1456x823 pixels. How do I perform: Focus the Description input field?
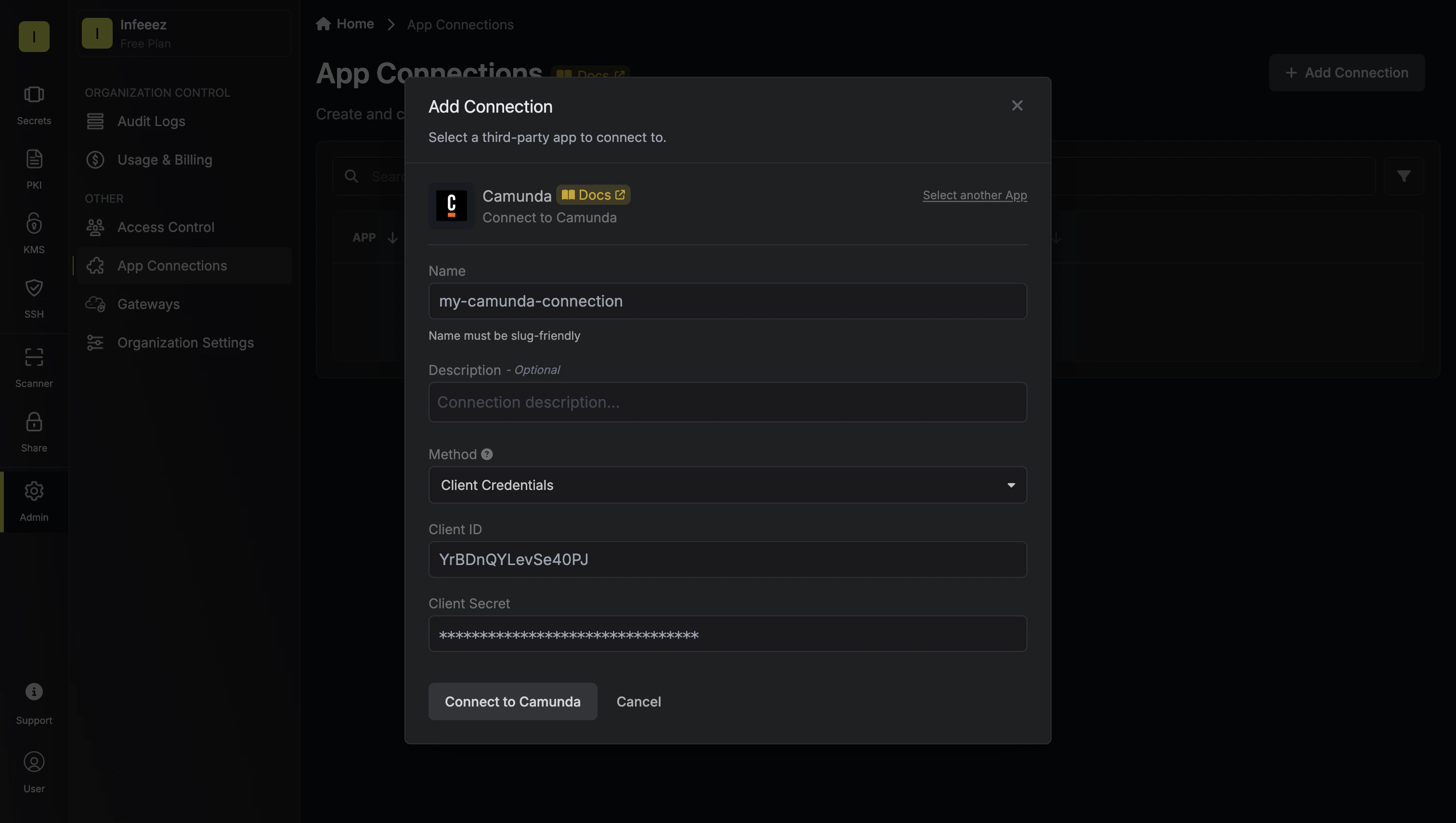(x=728, y=402)
